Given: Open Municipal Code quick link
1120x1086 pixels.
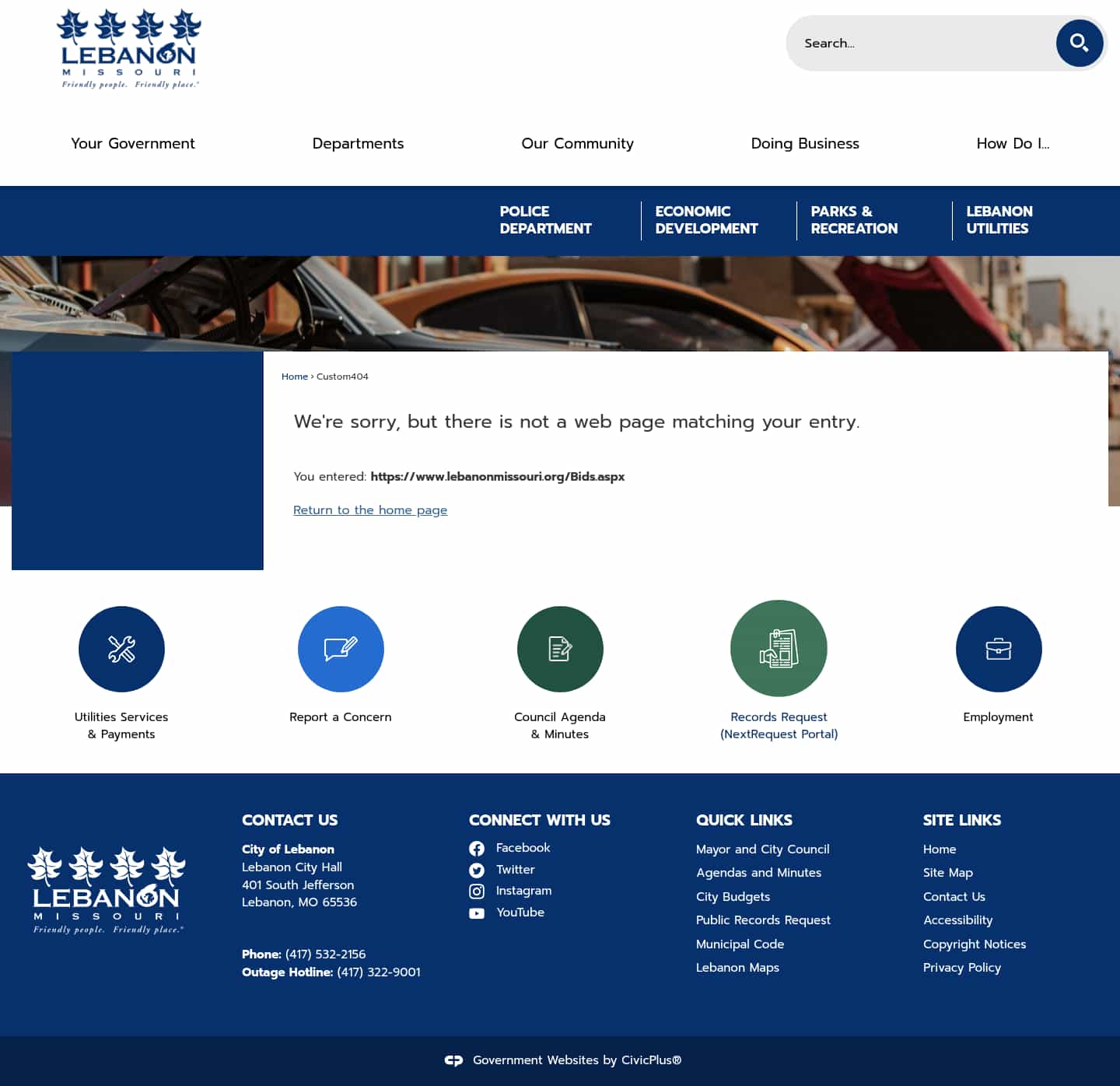Looking at the screenshot, I should (740, 944).
